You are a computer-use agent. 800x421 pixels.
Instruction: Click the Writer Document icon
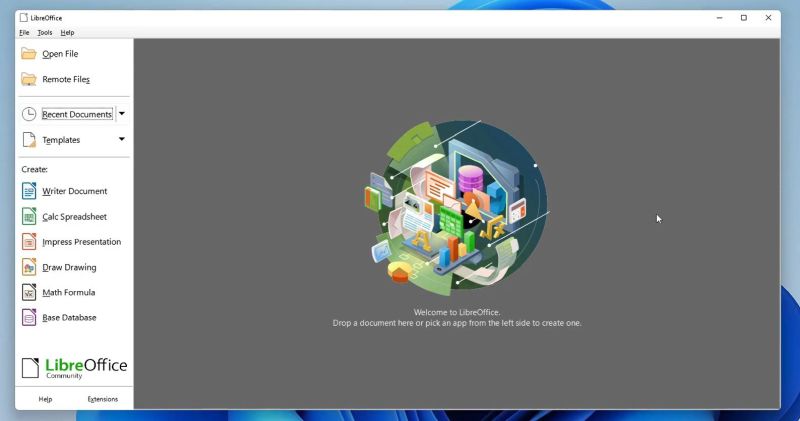pyautogui.click(x=29, y=191)
